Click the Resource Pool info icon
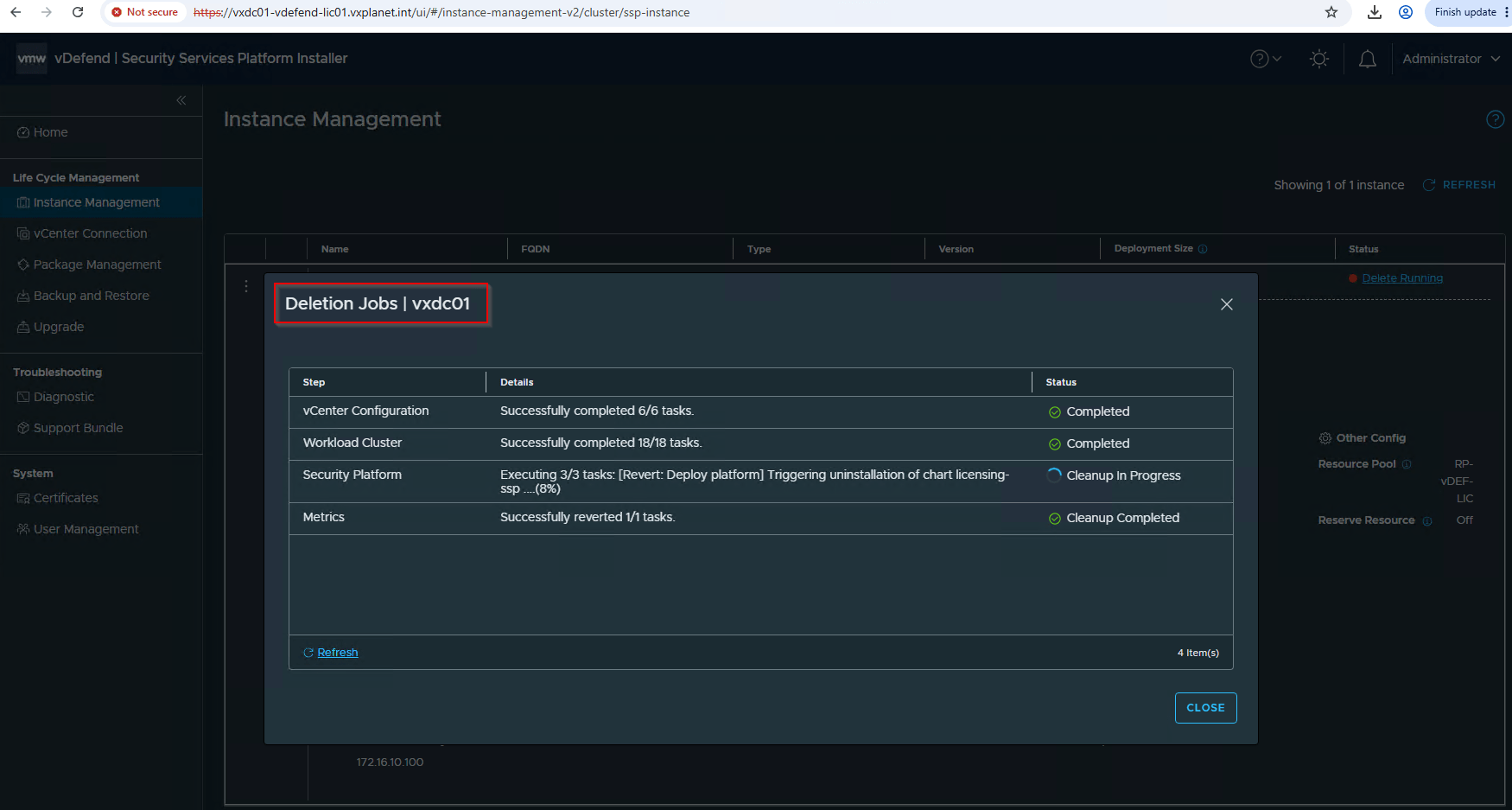The width and height of the screenshot is (1512, 810). pyautogui.click(x=1407, y=464)
